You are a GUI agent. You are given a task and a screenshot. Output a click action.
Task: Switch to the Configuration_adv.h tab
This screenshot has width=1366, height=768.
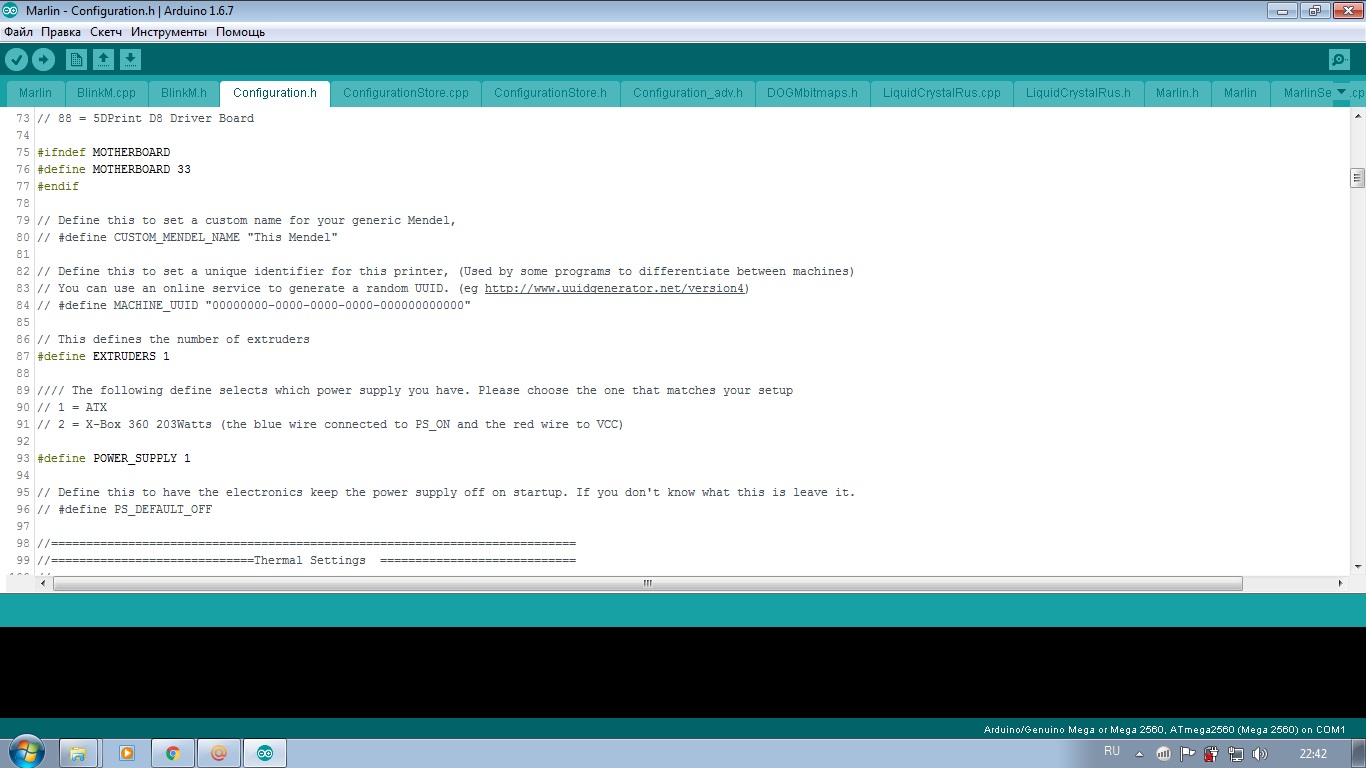pos(688,93)
